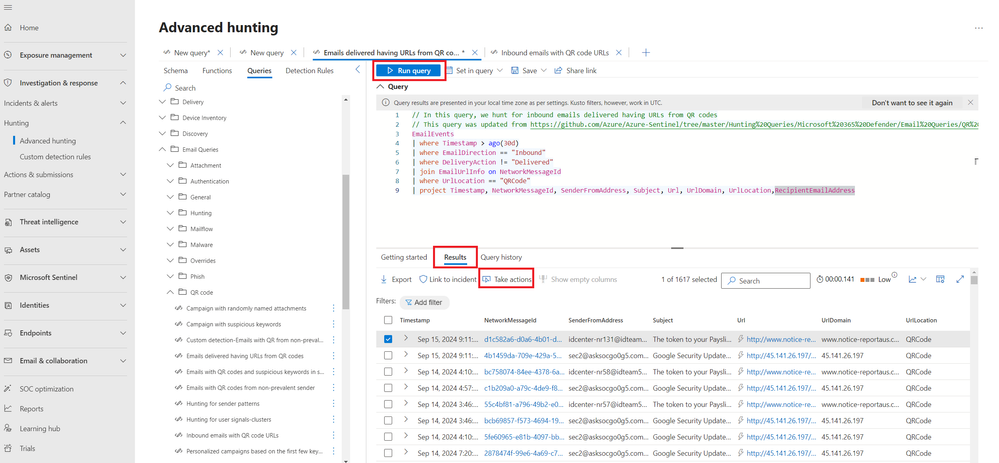The image size is (999, 463).
Task: Open more options for Campaign with suspicious keywords
Action: click(x=334, y=324)
